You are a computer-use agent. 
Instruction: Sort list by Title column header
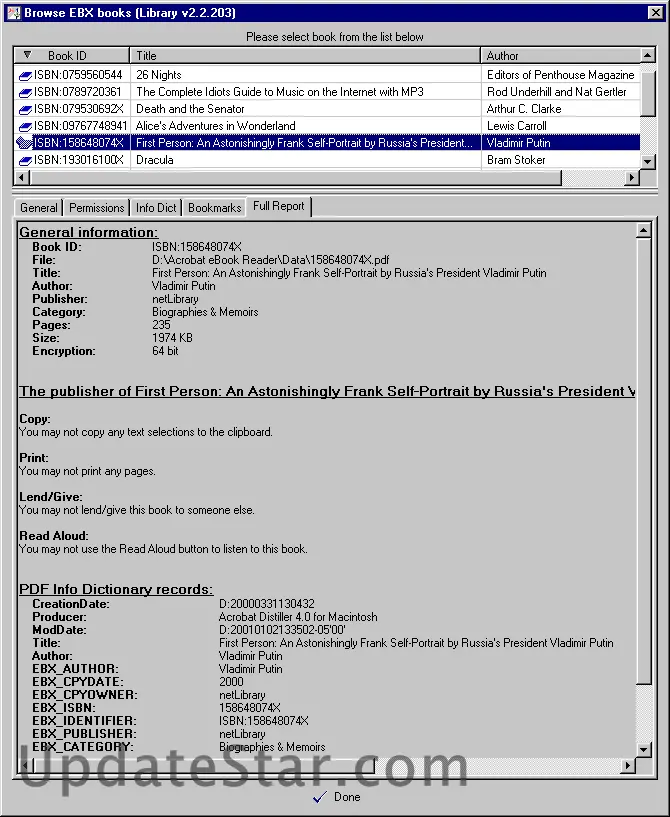click(305, 55)
